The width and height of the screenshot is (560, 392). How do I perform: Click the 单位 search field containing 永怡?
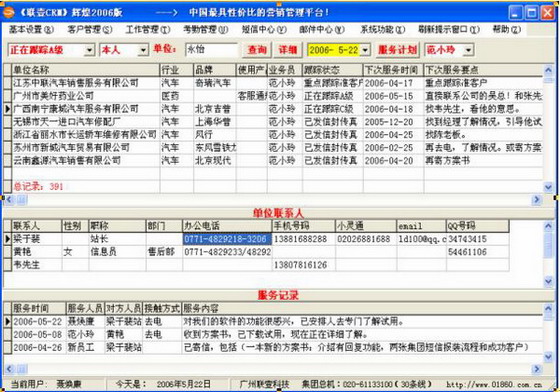(211, 50)
